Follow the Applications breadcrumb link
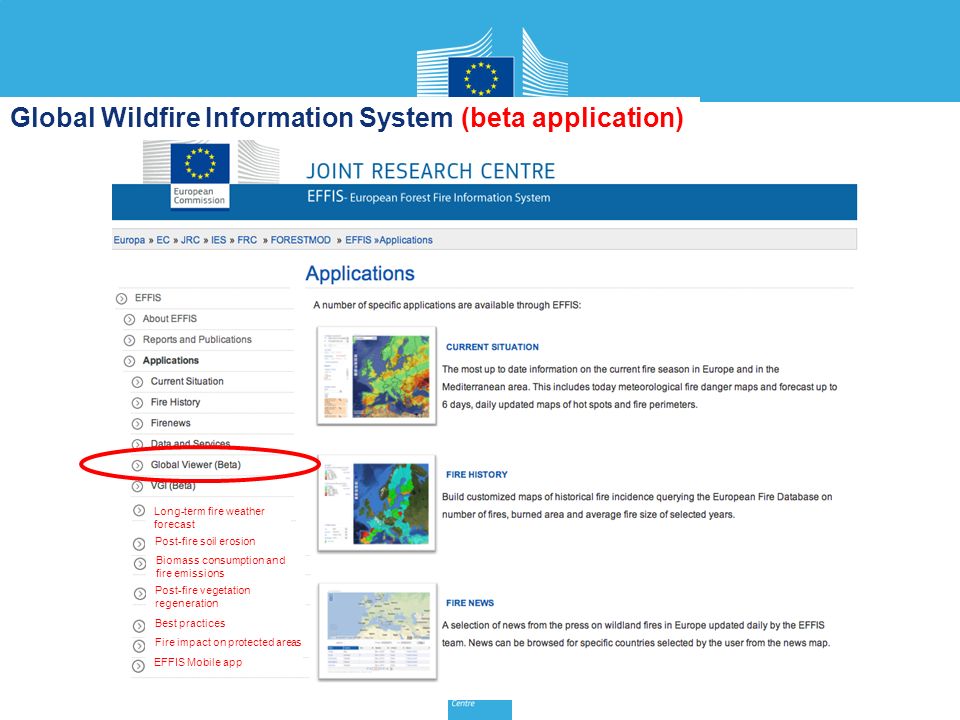The height and width of the screenshot is (720, 960). click(406, 240)
